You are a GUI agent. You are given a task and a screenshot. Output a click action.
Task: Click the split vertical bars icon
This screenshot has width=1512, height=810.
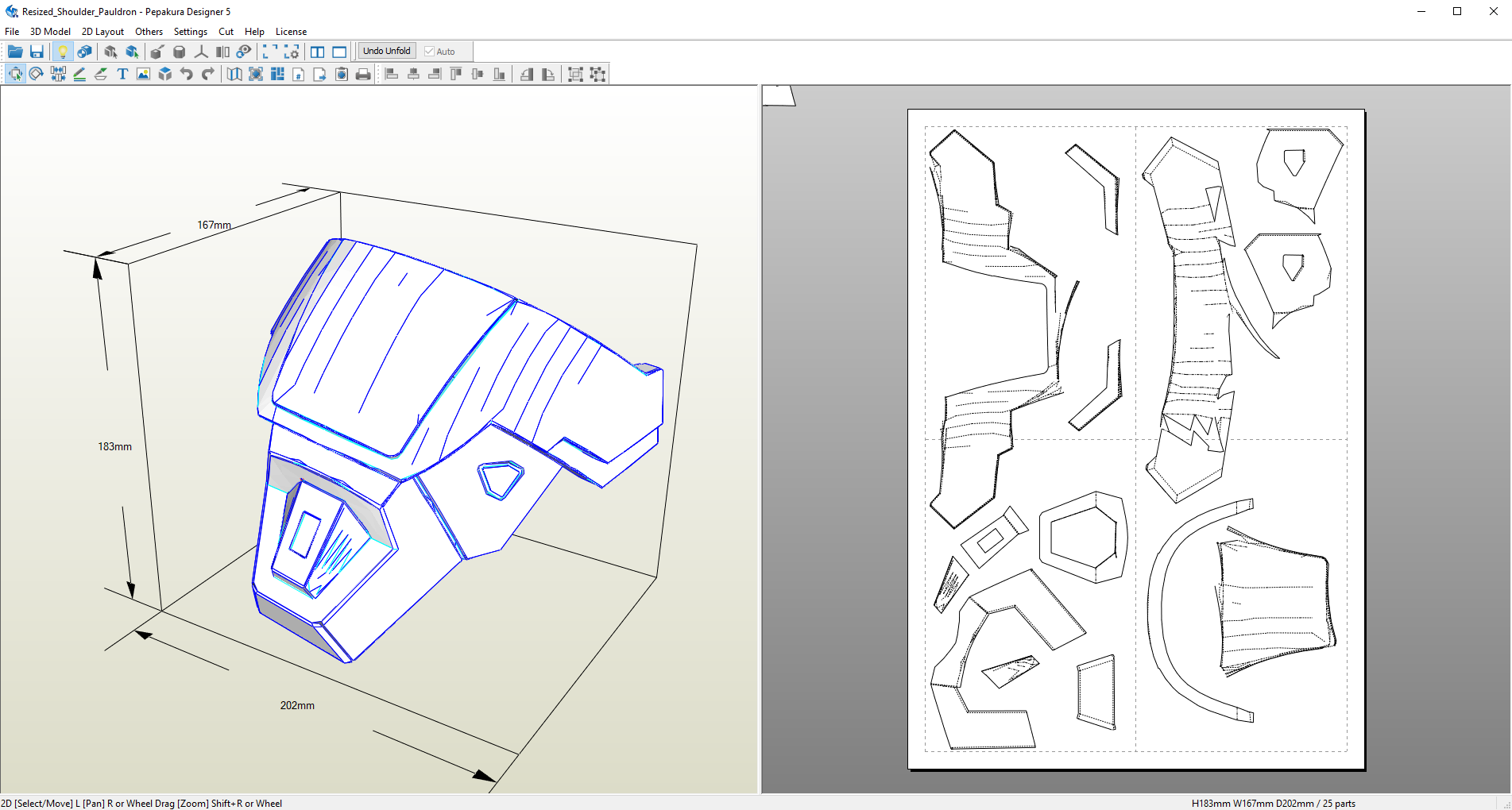[222, 52]
